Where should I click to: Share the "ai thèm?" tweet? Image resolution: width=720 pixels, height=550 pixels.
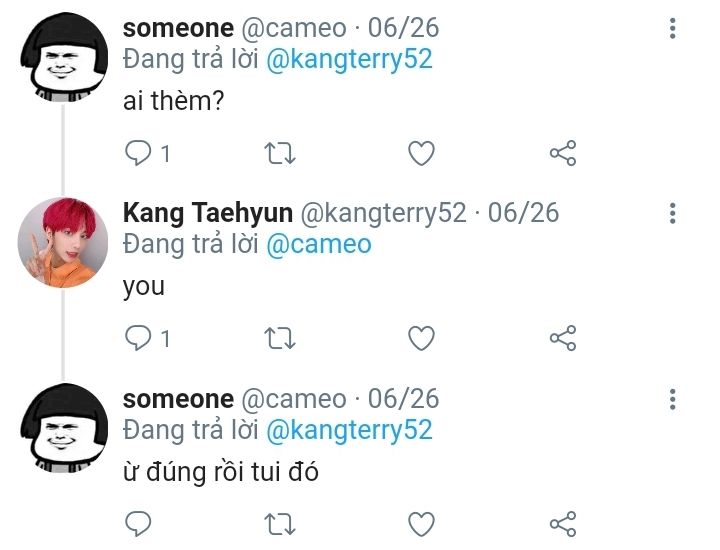click(x=563, y=153)
